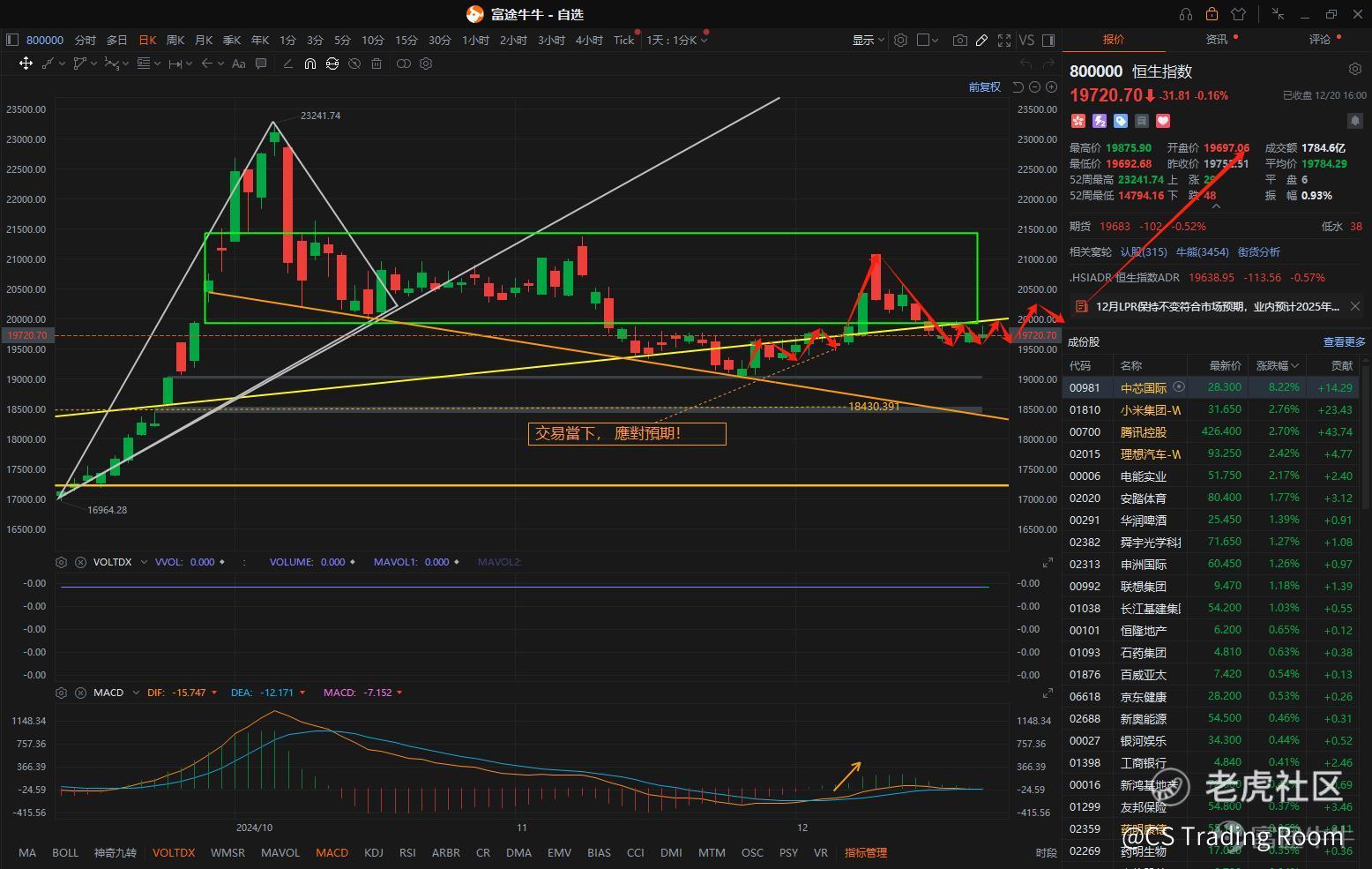This screenshot has width=1372, height=869.
Task: Enable the 神奇九转 indicator
Action: [x=115, y=852]
